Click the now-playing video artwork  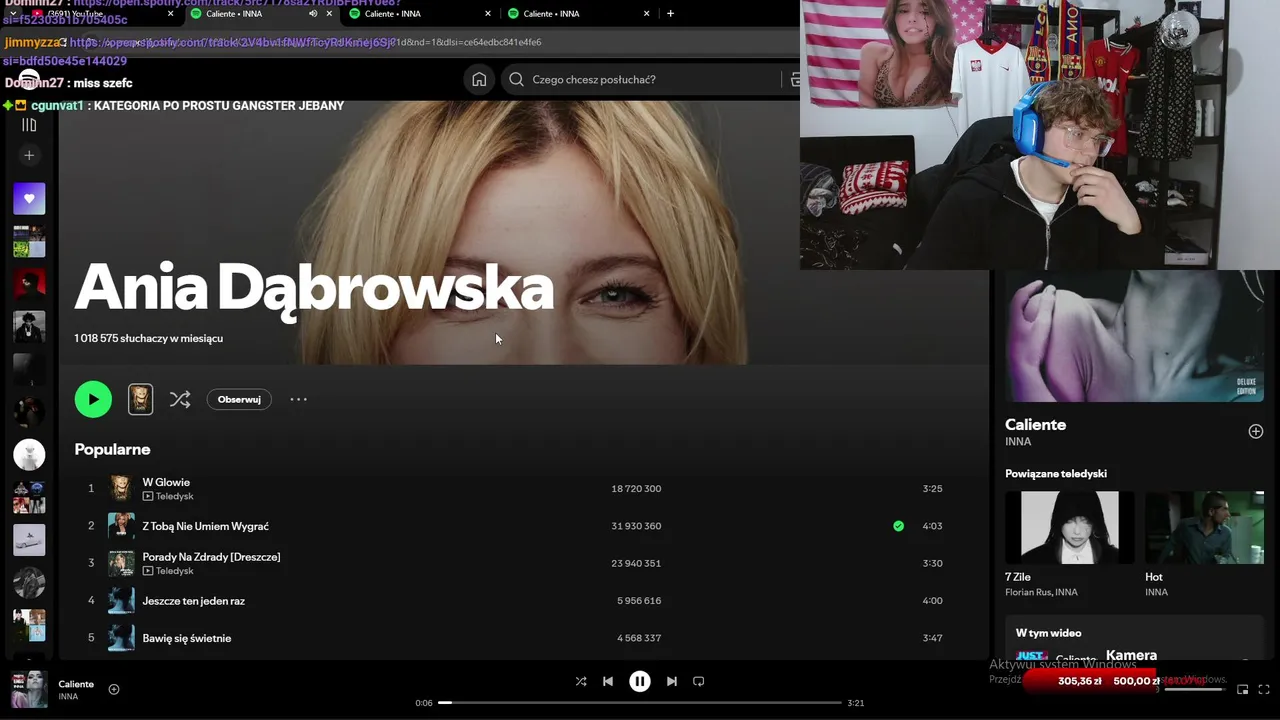click(1134, 336)
